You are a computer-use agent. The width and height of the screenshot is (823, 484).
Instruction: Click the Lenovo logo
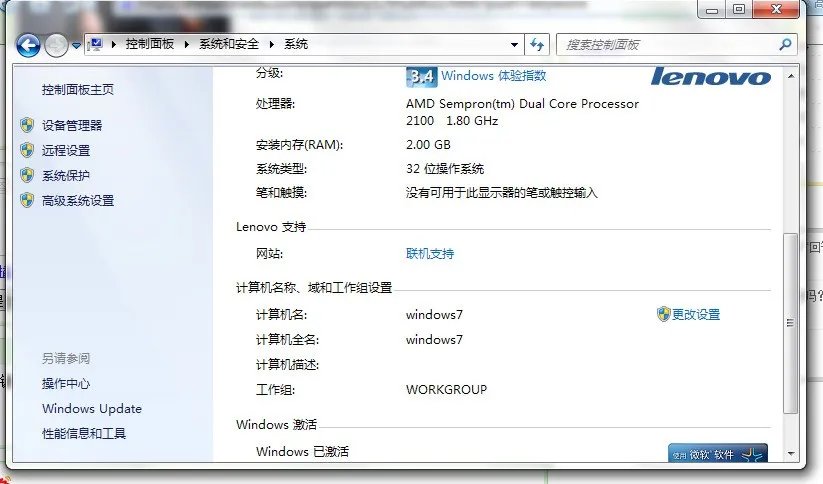(x=711, y=77)
